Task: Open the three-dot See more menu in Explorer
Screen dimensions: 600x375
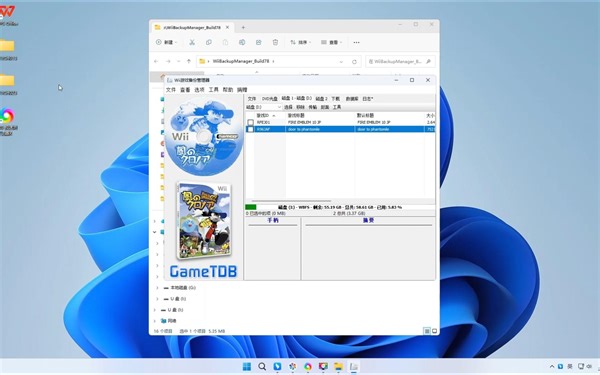Action: [356, 42]
